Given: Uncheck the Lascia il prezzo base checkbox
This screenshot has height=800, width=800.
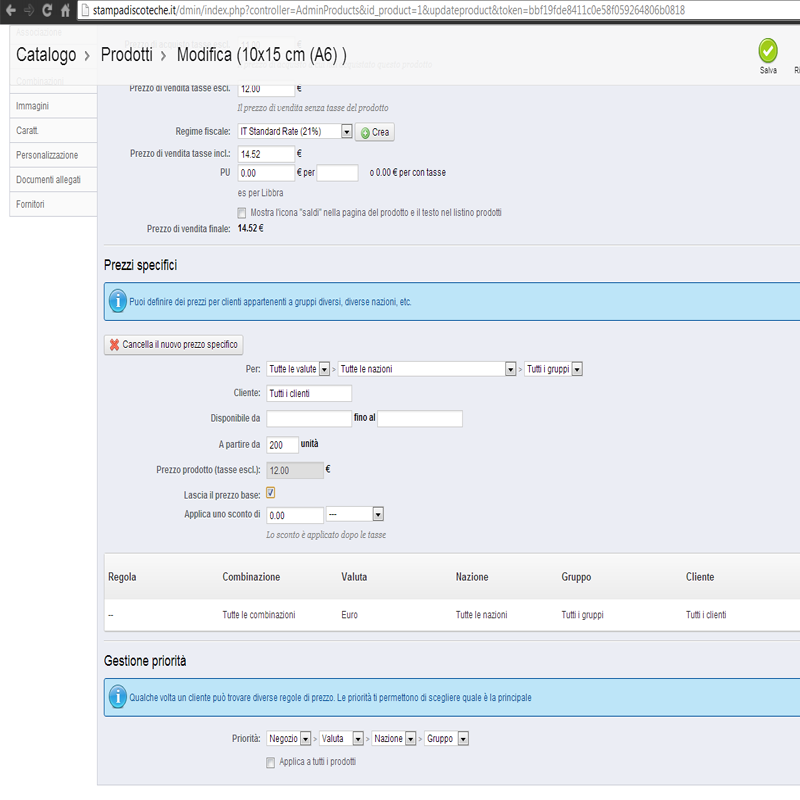Looking at the screenshot, I should (x=270, y=493).
